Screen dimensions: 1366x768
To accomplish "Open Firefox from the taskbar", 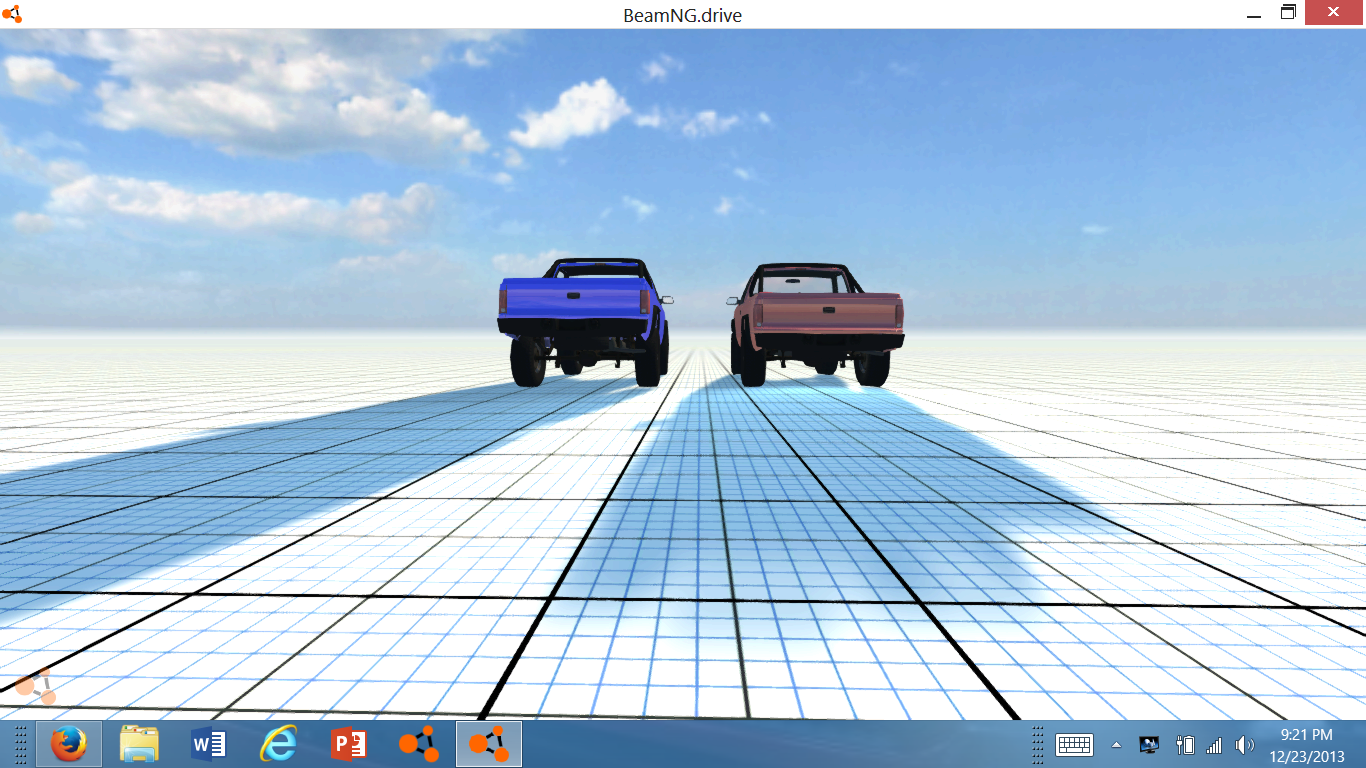I will pos(69,744).
